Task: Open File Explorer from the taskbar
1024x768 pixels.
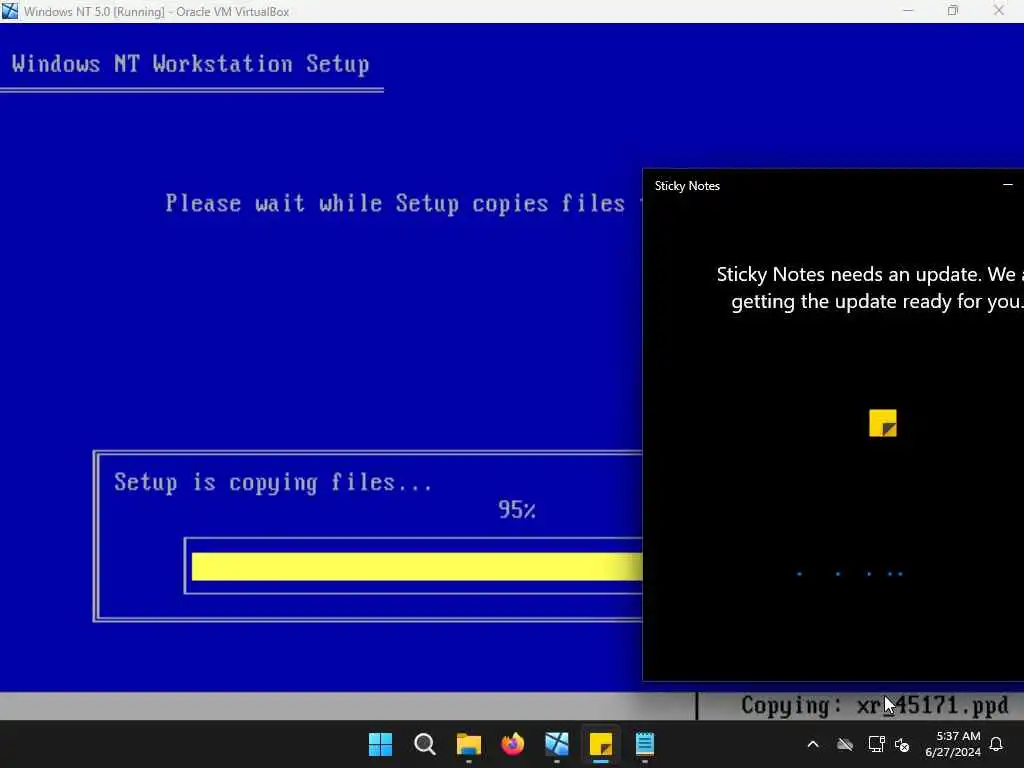Action: [x=468, y=744]
